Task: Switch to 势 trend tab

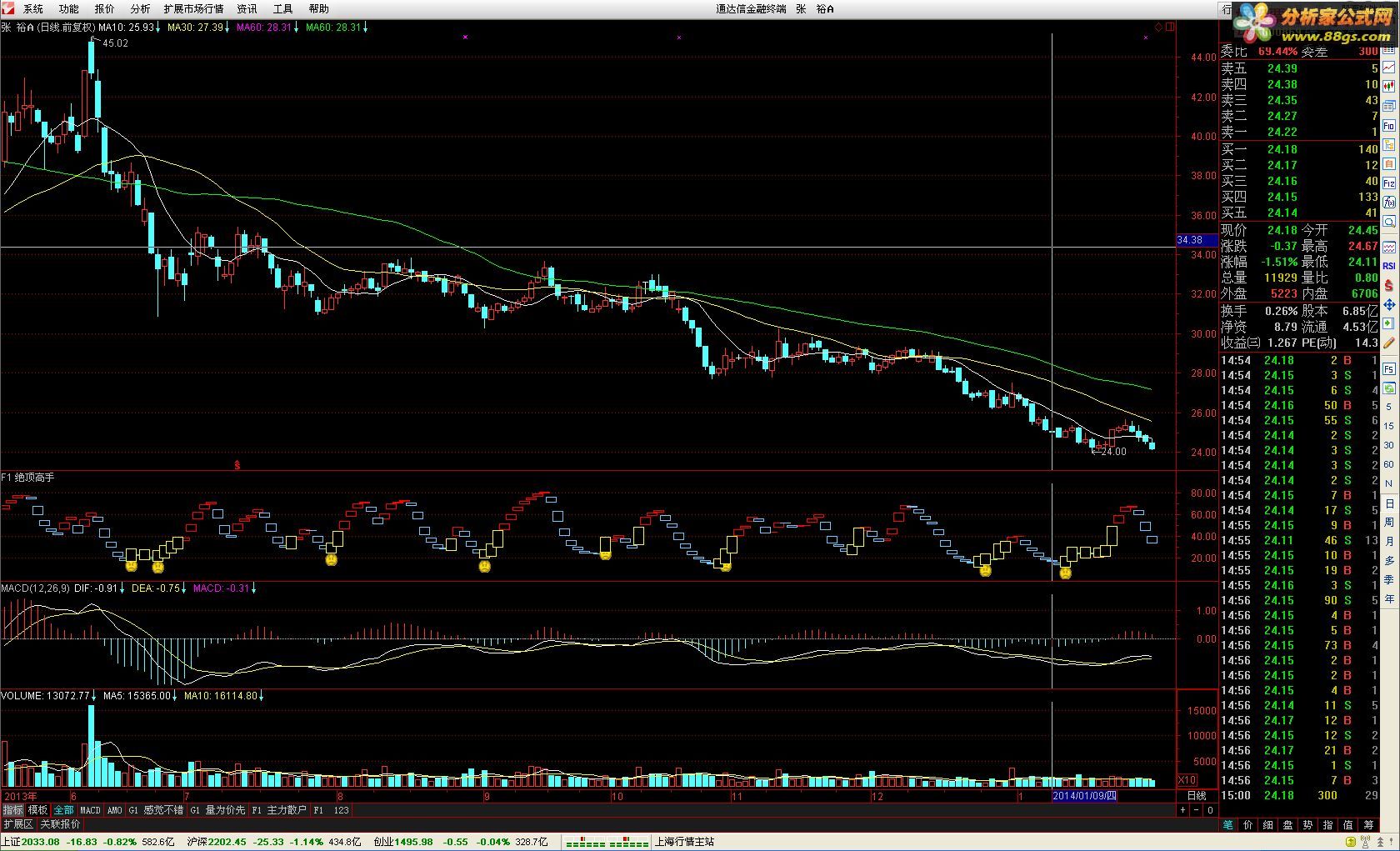Action: (x=1307, y=825)
